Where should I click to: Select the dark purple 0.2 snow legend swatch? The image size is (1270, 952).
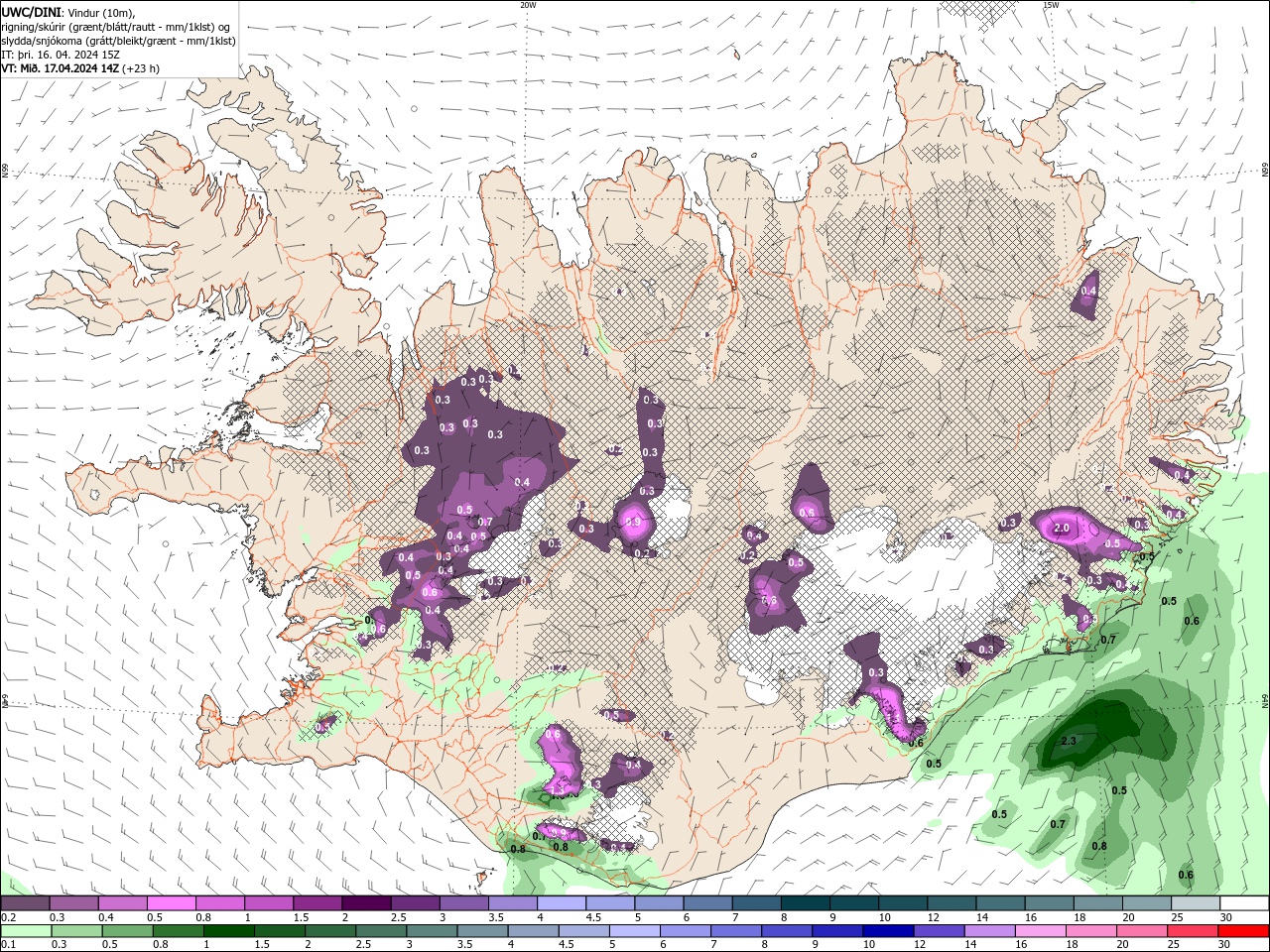(26, 903)
